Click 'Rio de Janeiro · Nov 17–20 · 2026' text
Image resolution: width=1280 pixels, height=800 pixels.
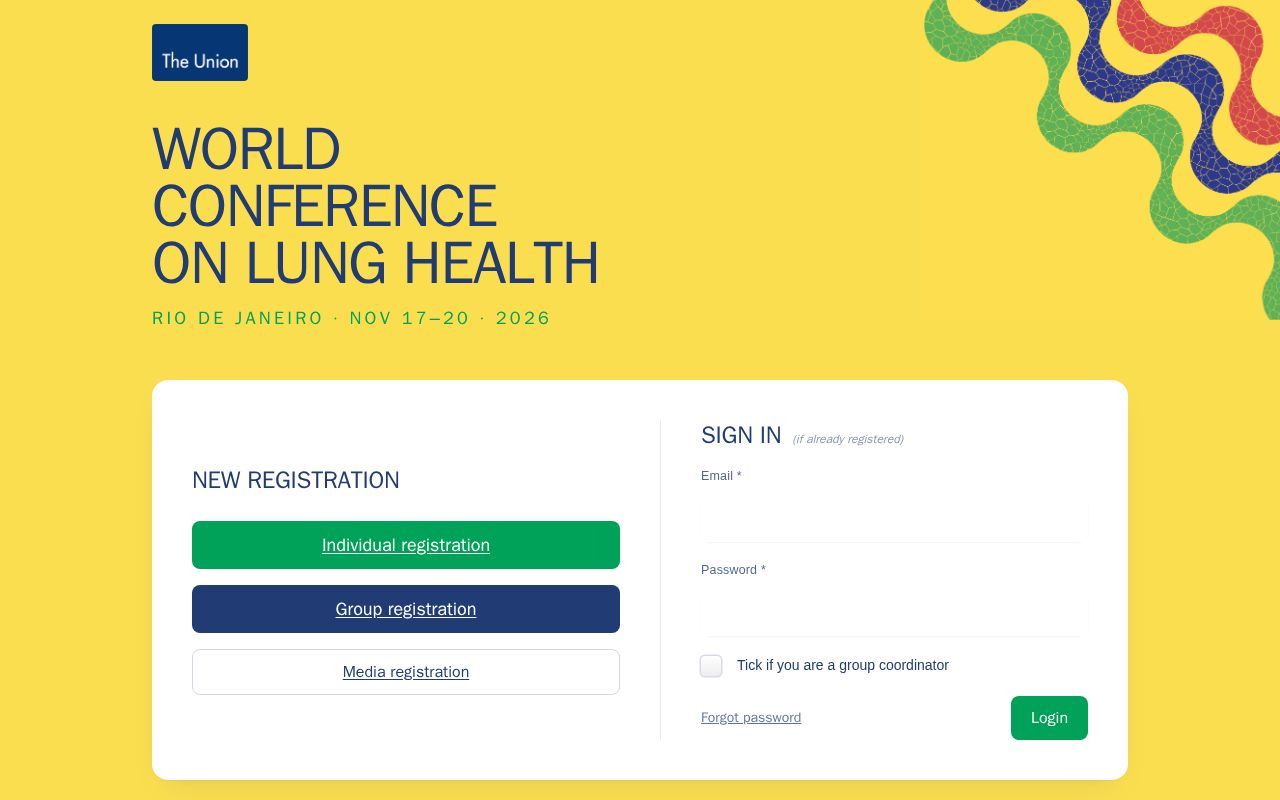tap(352, 318)
